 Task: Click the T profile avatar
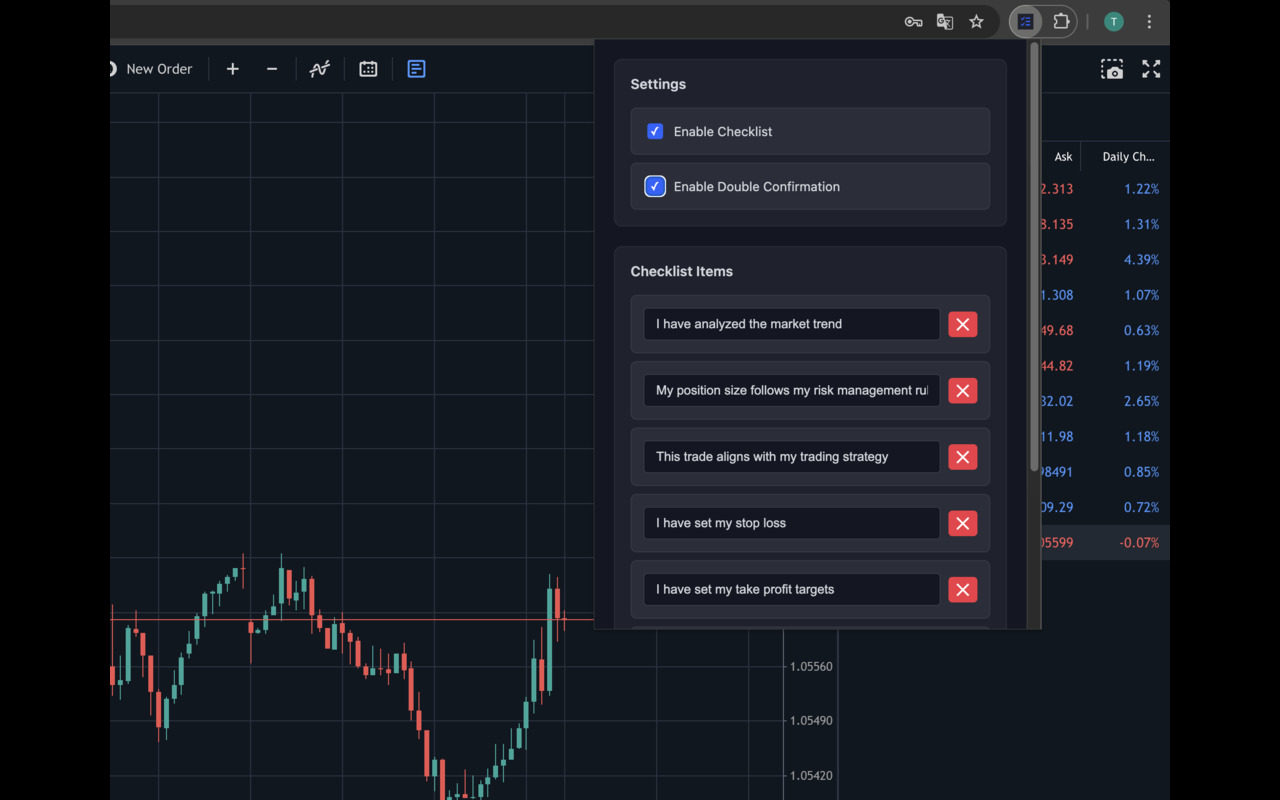pos(1113,21)
